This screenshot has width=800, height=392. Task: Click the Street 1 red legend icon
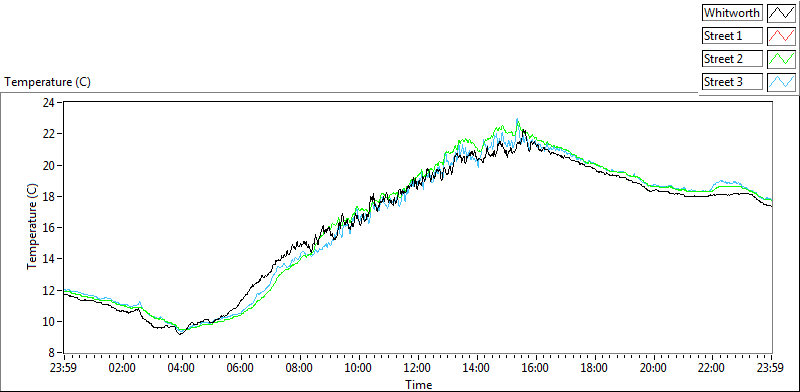pos(781,36)
